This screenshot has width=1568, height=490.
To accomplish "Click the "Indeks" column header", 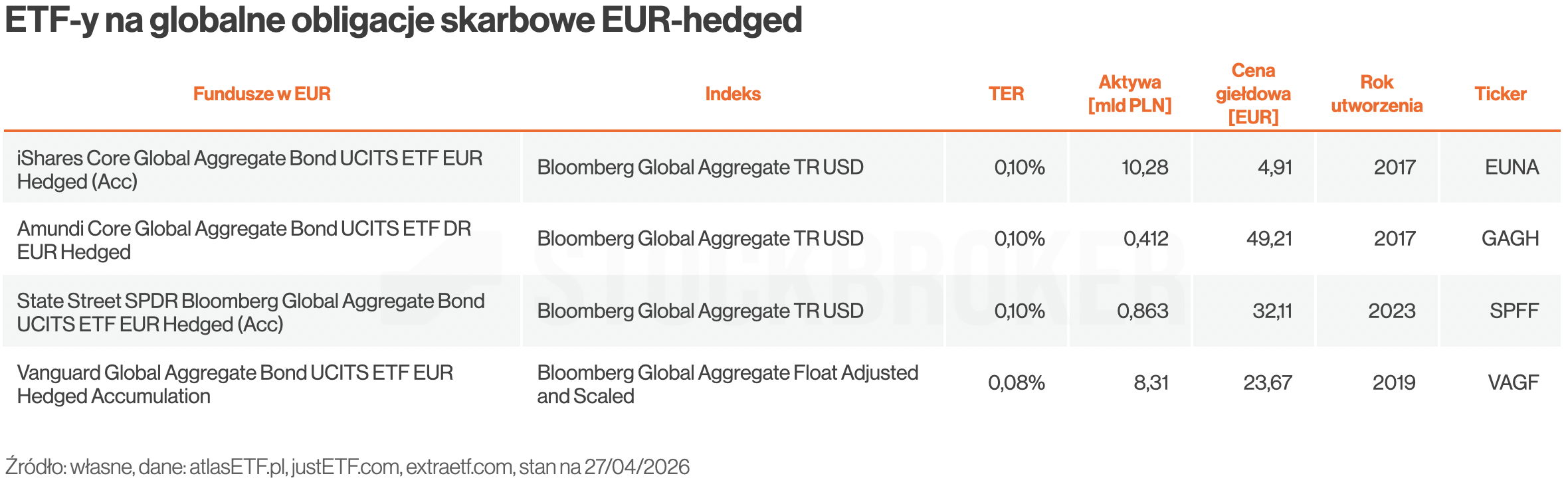I will click(733, 94).
